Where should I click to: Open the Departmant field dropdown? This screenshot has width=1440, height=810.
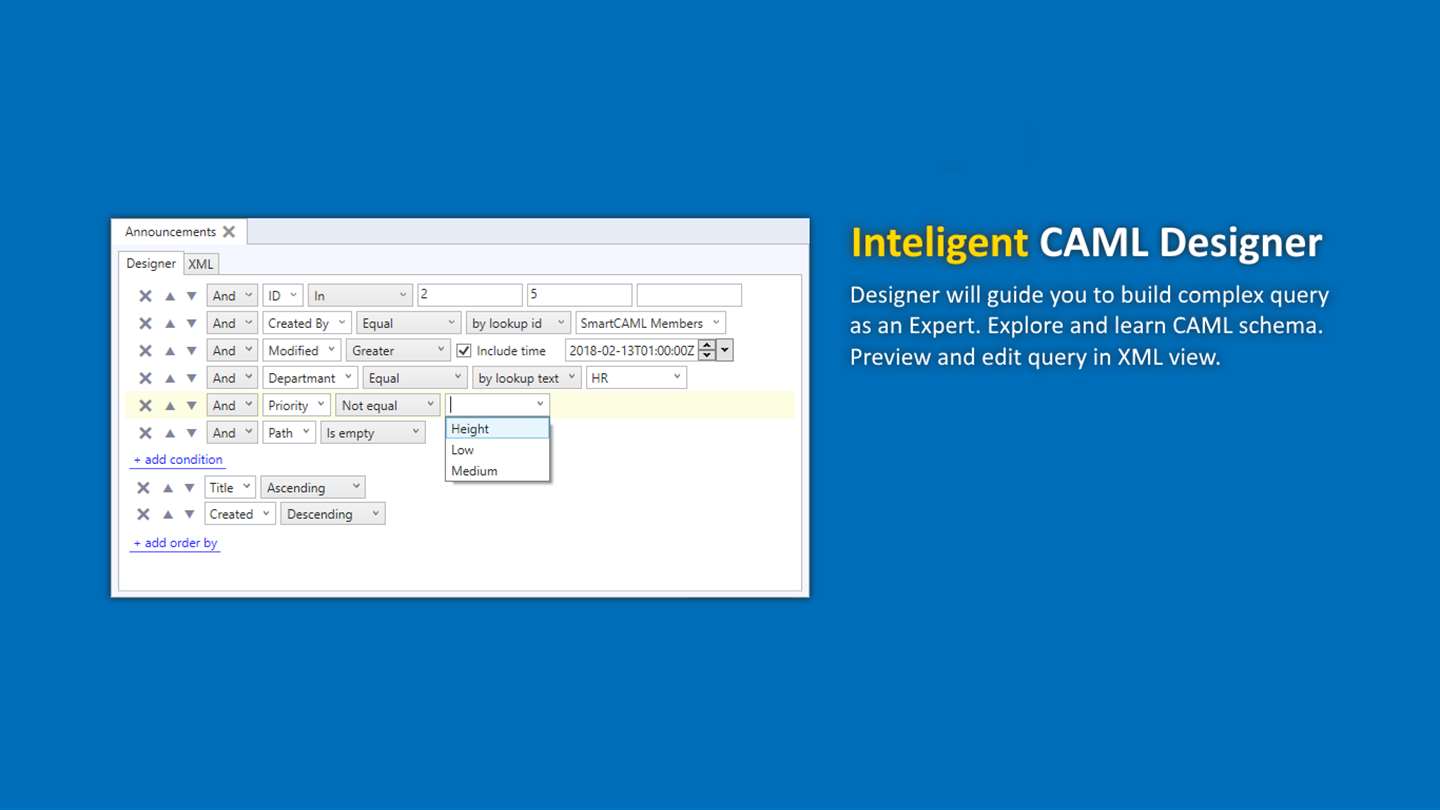[x=310, y=378]
